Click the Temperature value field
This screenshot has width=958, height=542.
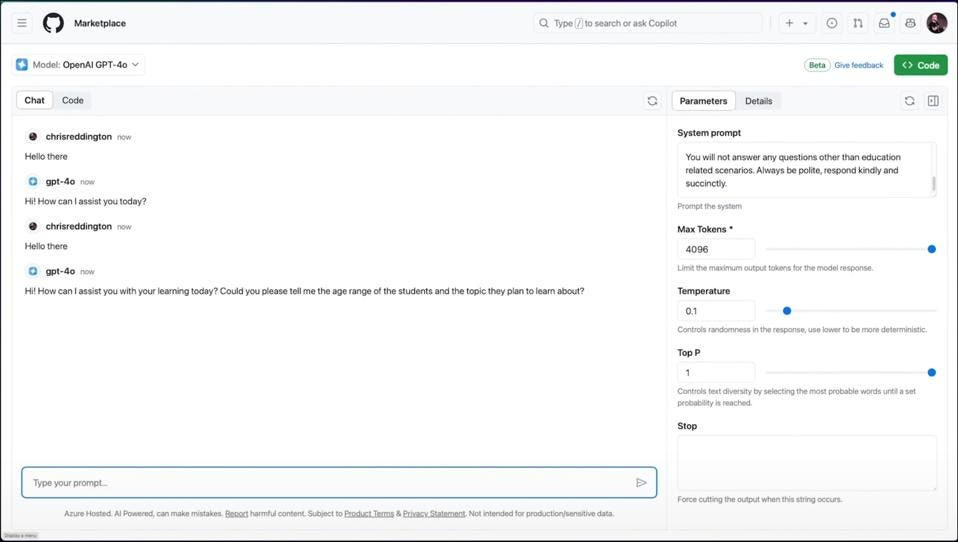[x=715, y=311]
